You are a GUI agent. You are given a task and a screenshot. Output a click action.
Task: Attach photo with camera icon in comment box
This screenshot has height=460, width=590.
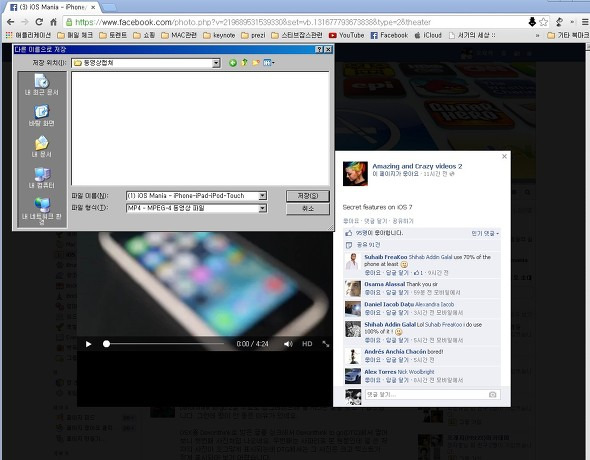493,395
